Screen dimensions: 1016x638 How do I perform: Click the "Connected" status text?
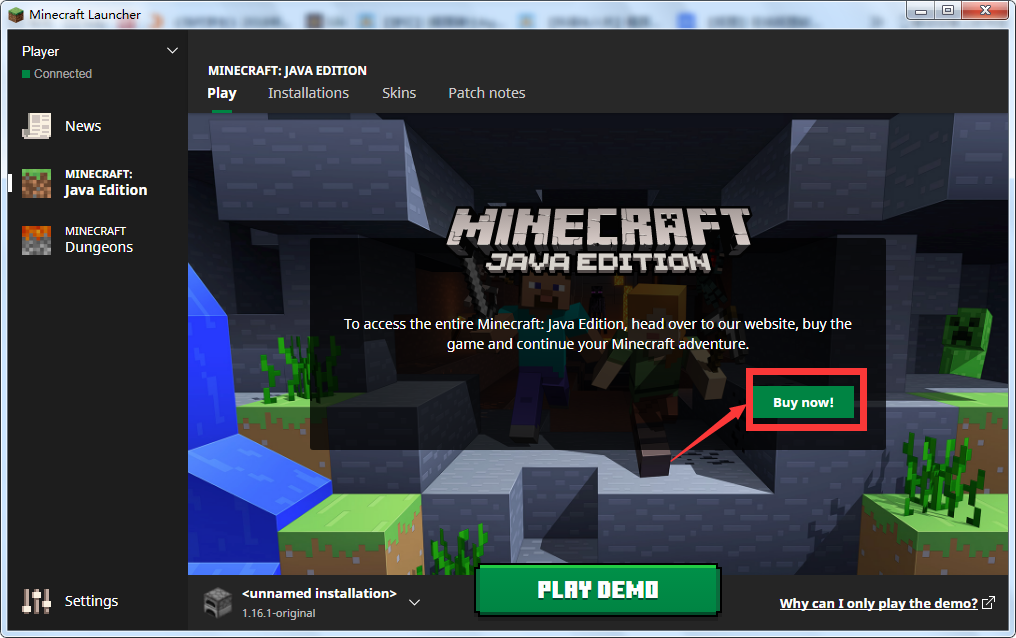(63, 74)
